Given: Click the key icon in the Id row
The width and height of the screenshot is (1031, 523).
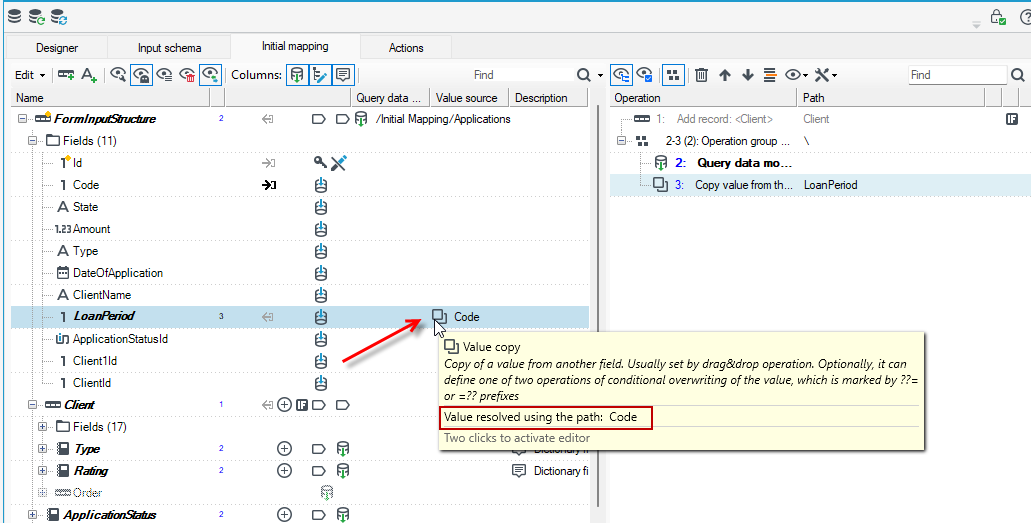Looking at the screenshot, I should pyautogui.click(x=320, y=162).
